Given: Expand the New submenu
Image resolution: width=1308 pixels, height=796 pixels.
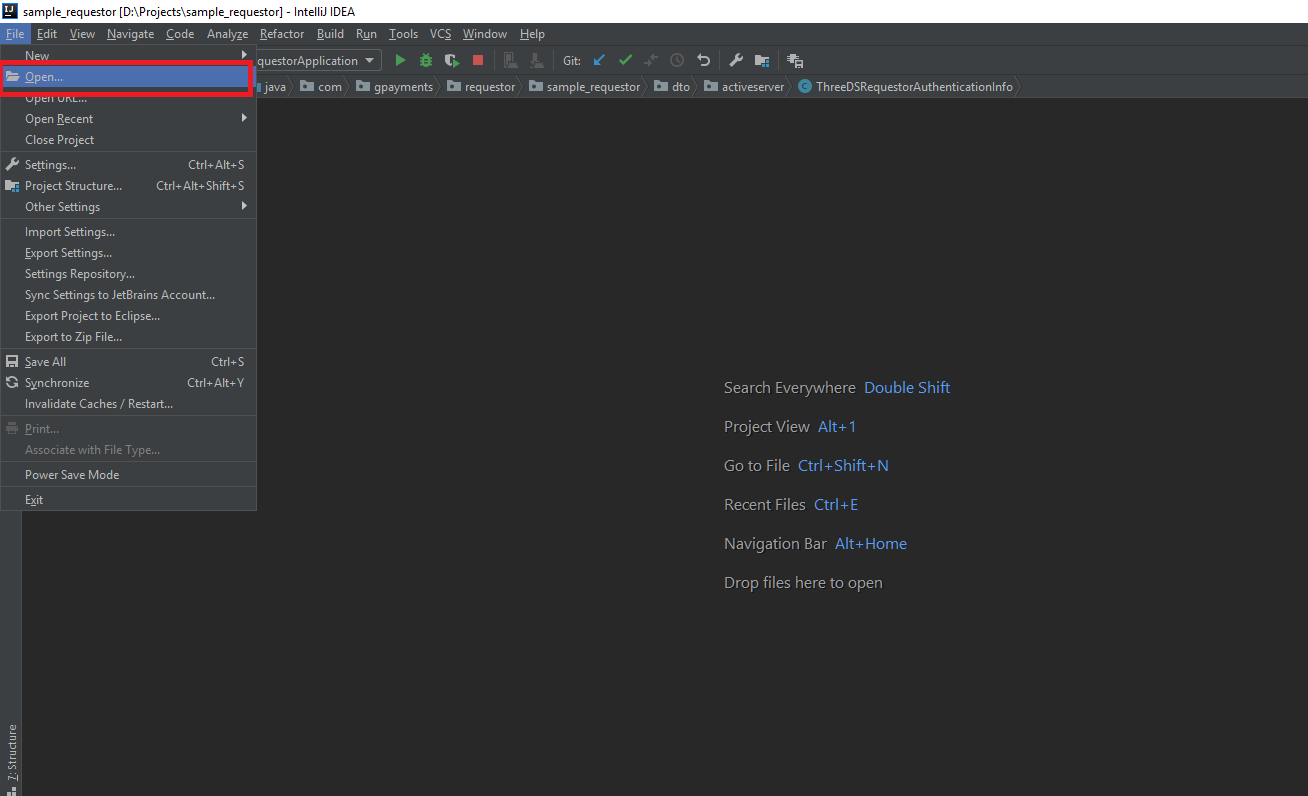Looking at the screenshot, I should tap(128, 56).
